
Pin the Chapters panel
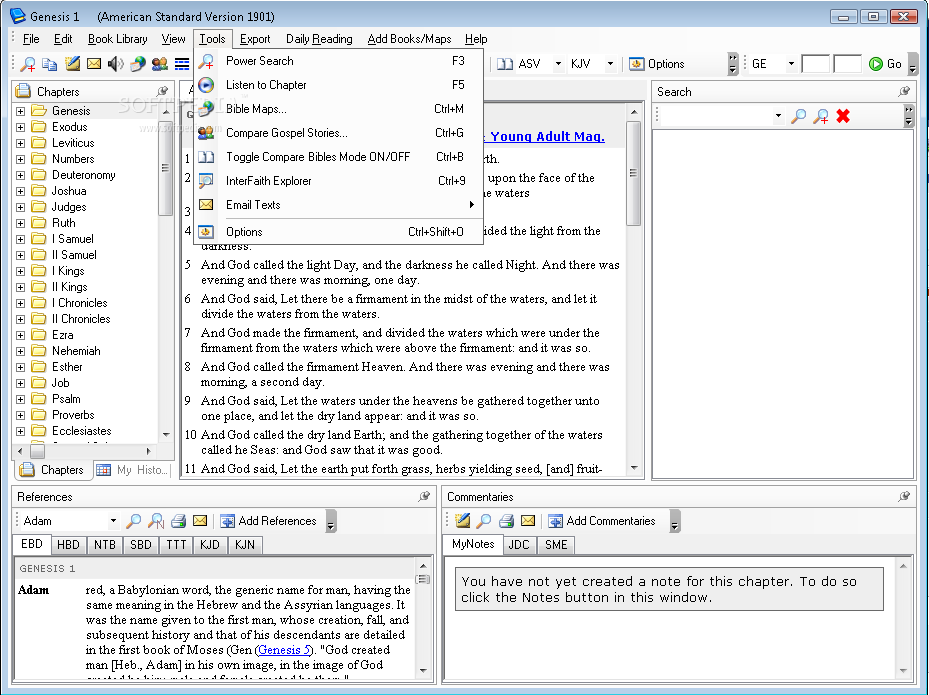(x=162, y=91)
